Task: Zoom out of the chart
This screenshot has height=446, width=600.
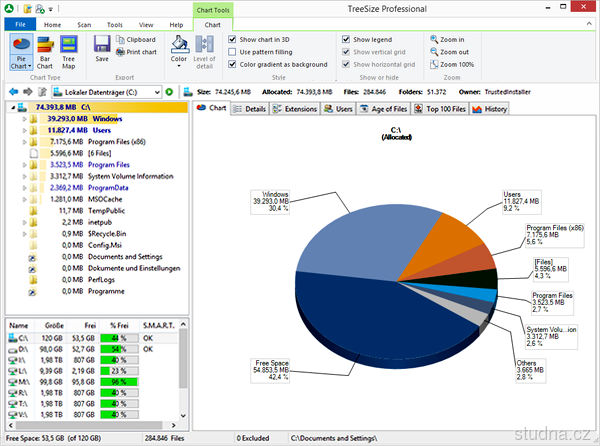Action: tap(450, 52)
